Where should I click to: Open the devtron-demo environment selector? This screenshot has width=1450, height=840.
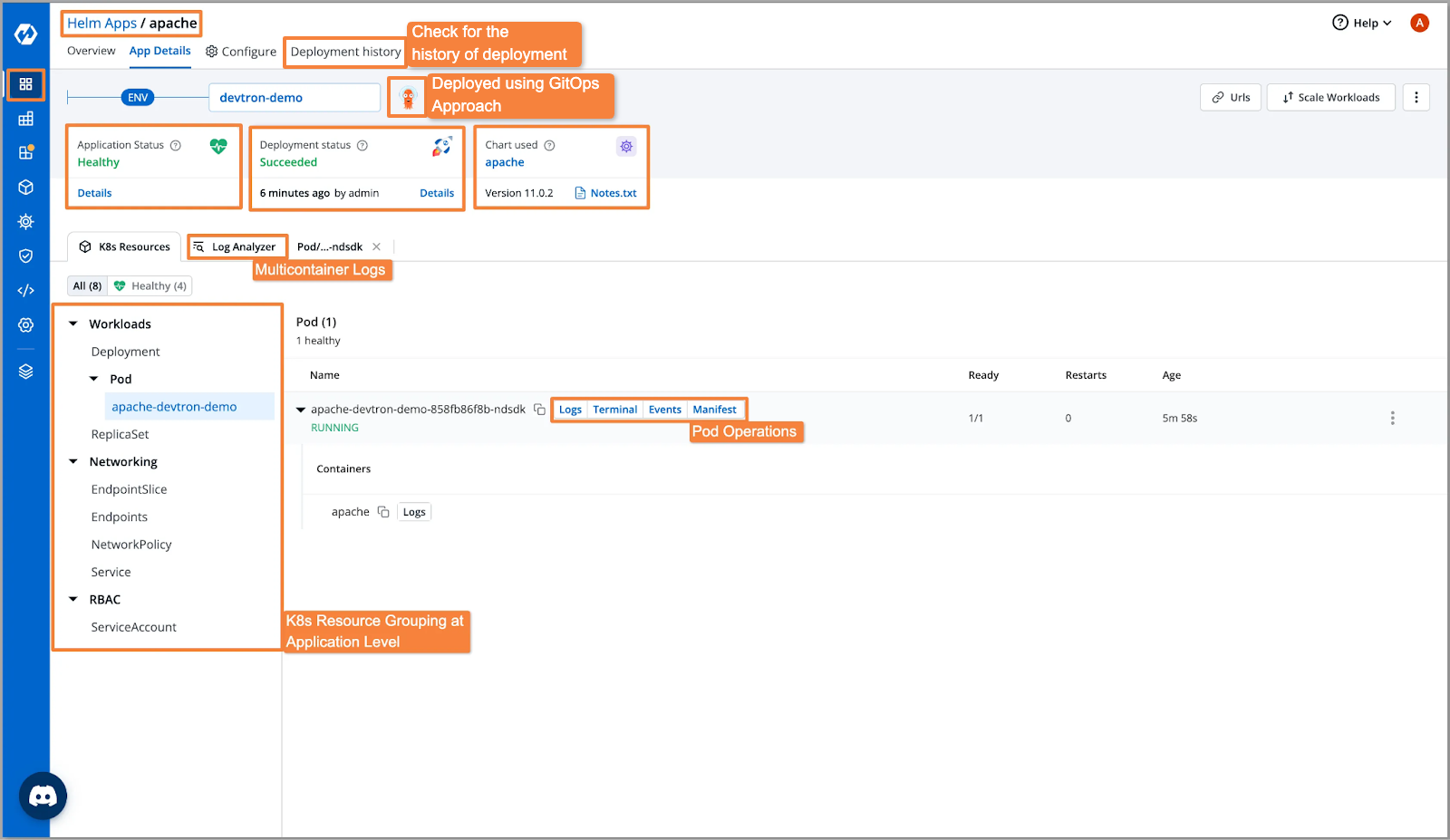click(295, 97)
